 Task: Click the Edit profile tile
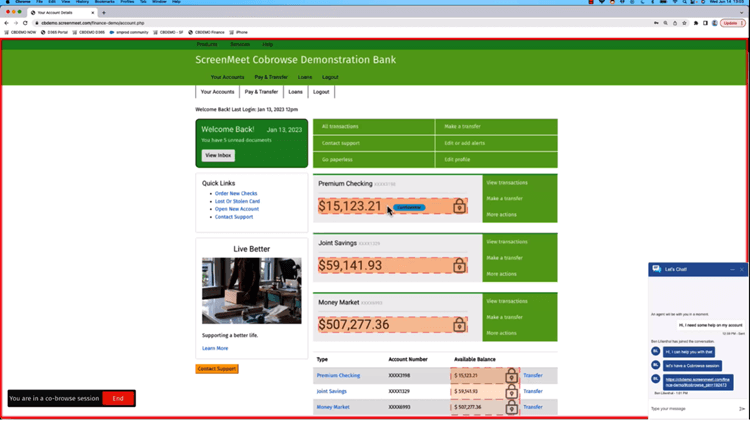(x=496, y=160)
